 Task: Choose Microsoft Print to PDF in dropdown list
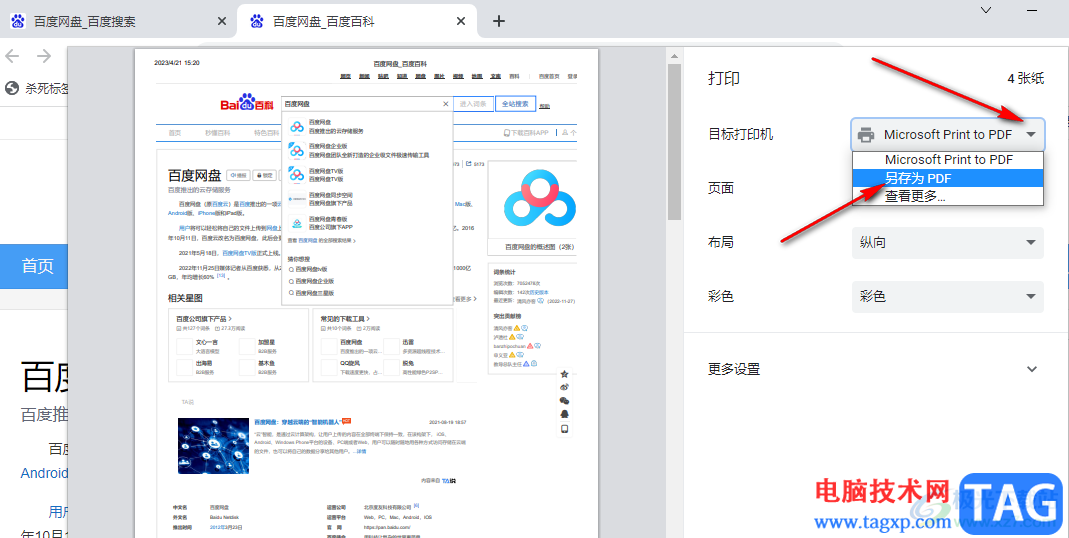point(948,160)
